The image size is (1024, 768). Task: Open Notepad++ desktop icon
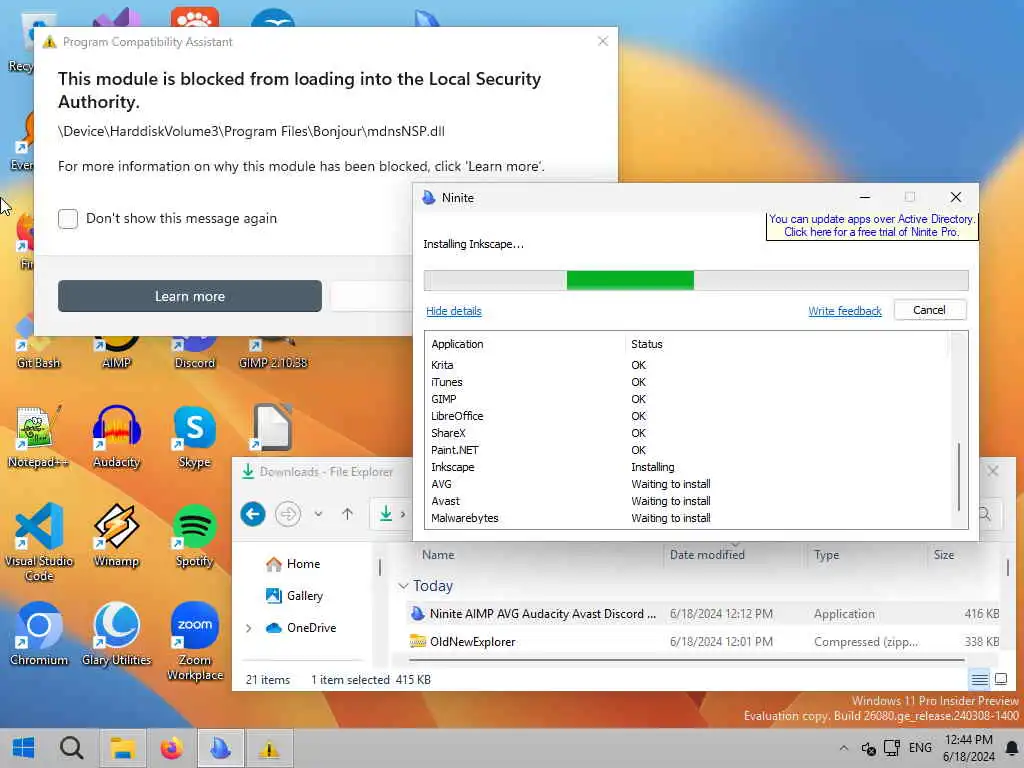(x=38, y=436)
